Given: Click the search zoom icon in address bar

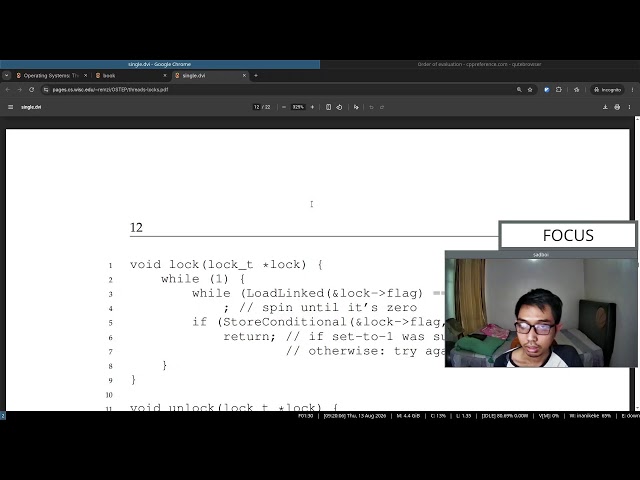Looking at the screenshot, I should (x=519, y=89).
